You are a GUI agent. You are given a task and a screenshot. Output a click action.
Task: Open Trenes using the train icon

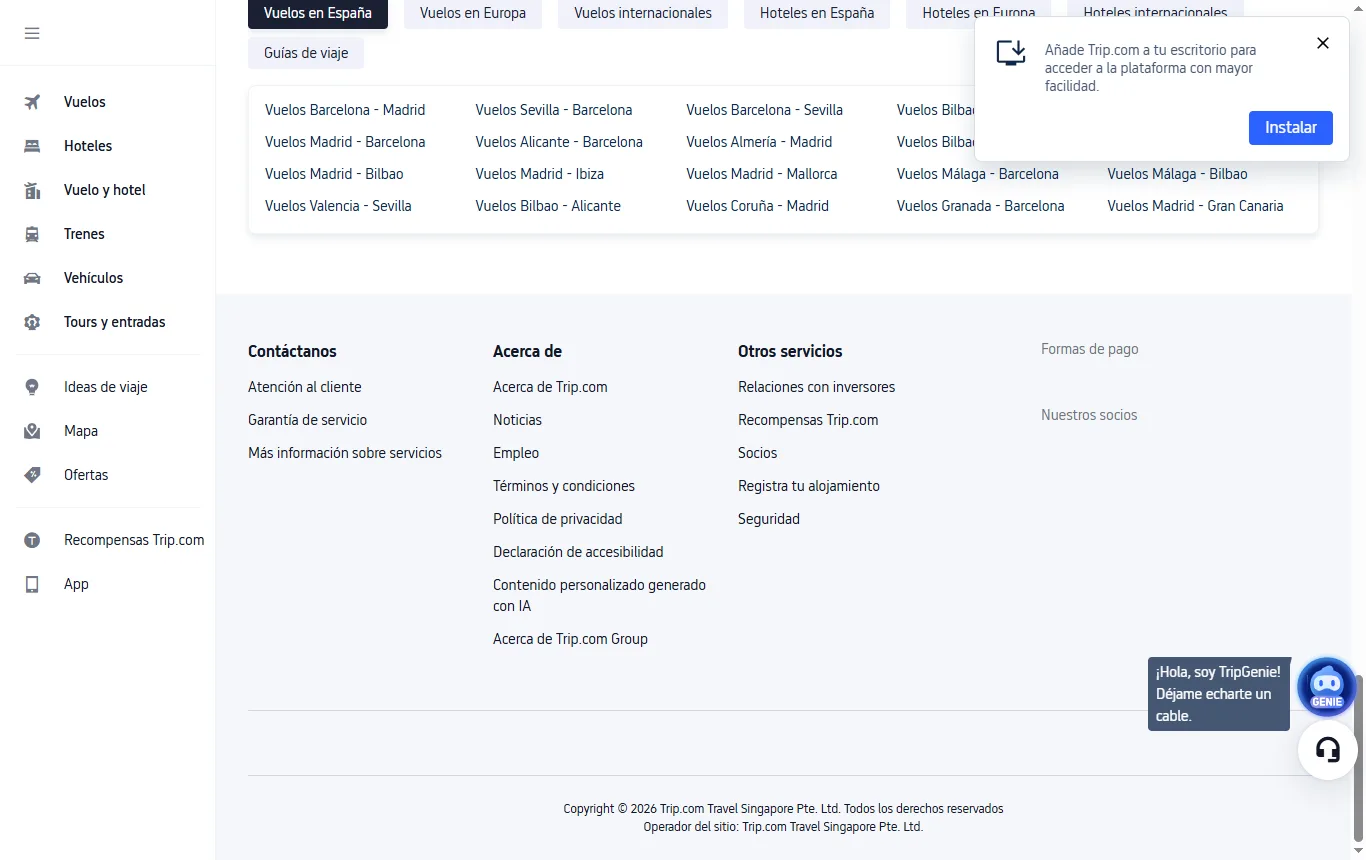(32, 234)
